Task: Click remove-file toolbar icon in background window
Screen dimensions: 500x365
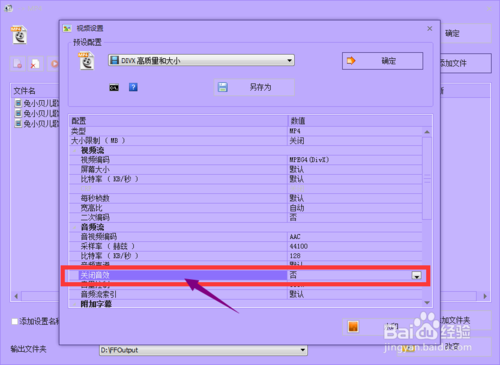Action: (x=17, y=63)
